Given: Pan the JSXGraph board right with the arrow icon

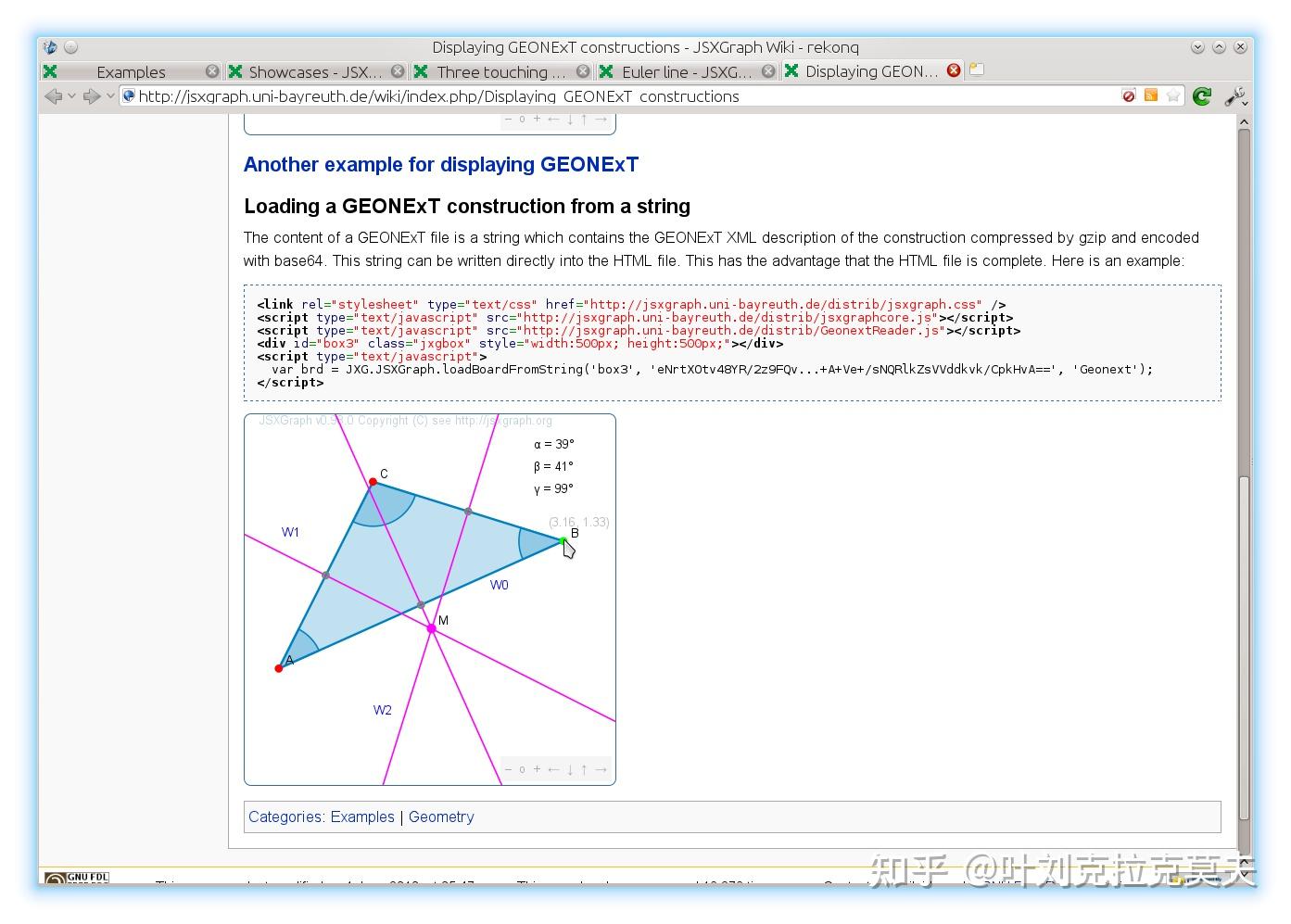Looking at the screenshot, I should (x=601, y=769).
